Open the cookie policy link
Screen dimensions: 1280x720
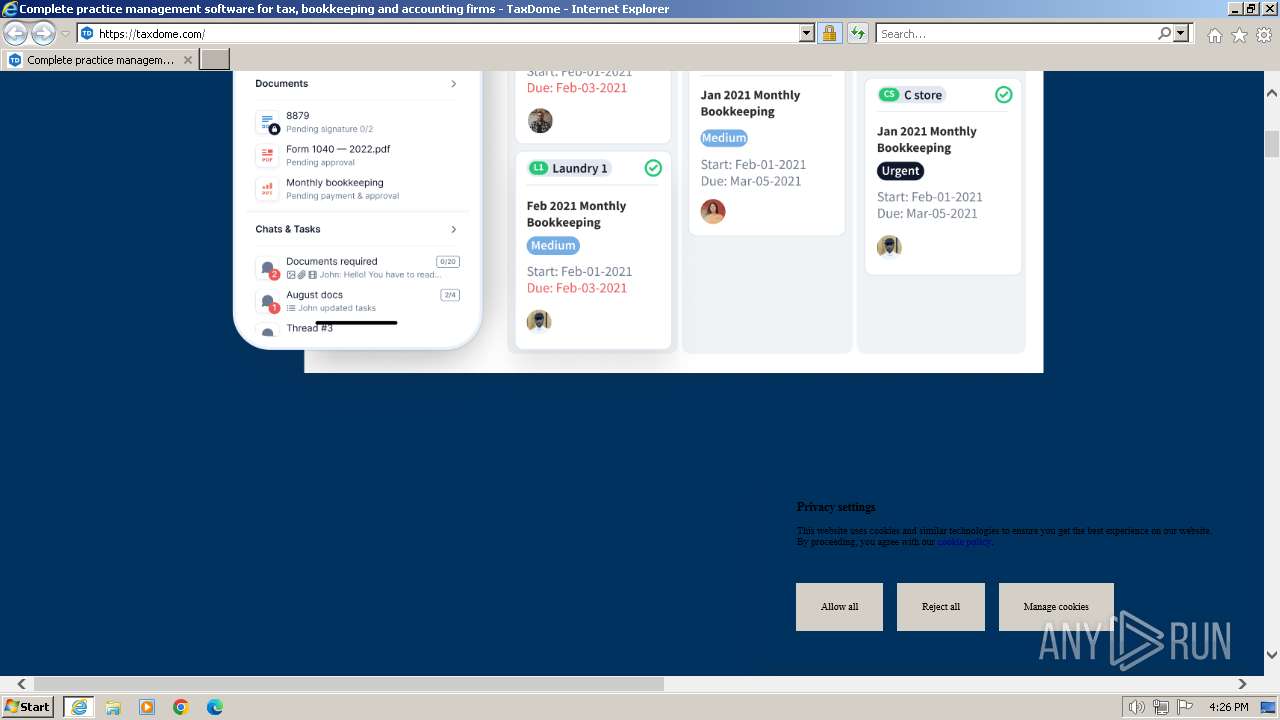coord(964,542)
